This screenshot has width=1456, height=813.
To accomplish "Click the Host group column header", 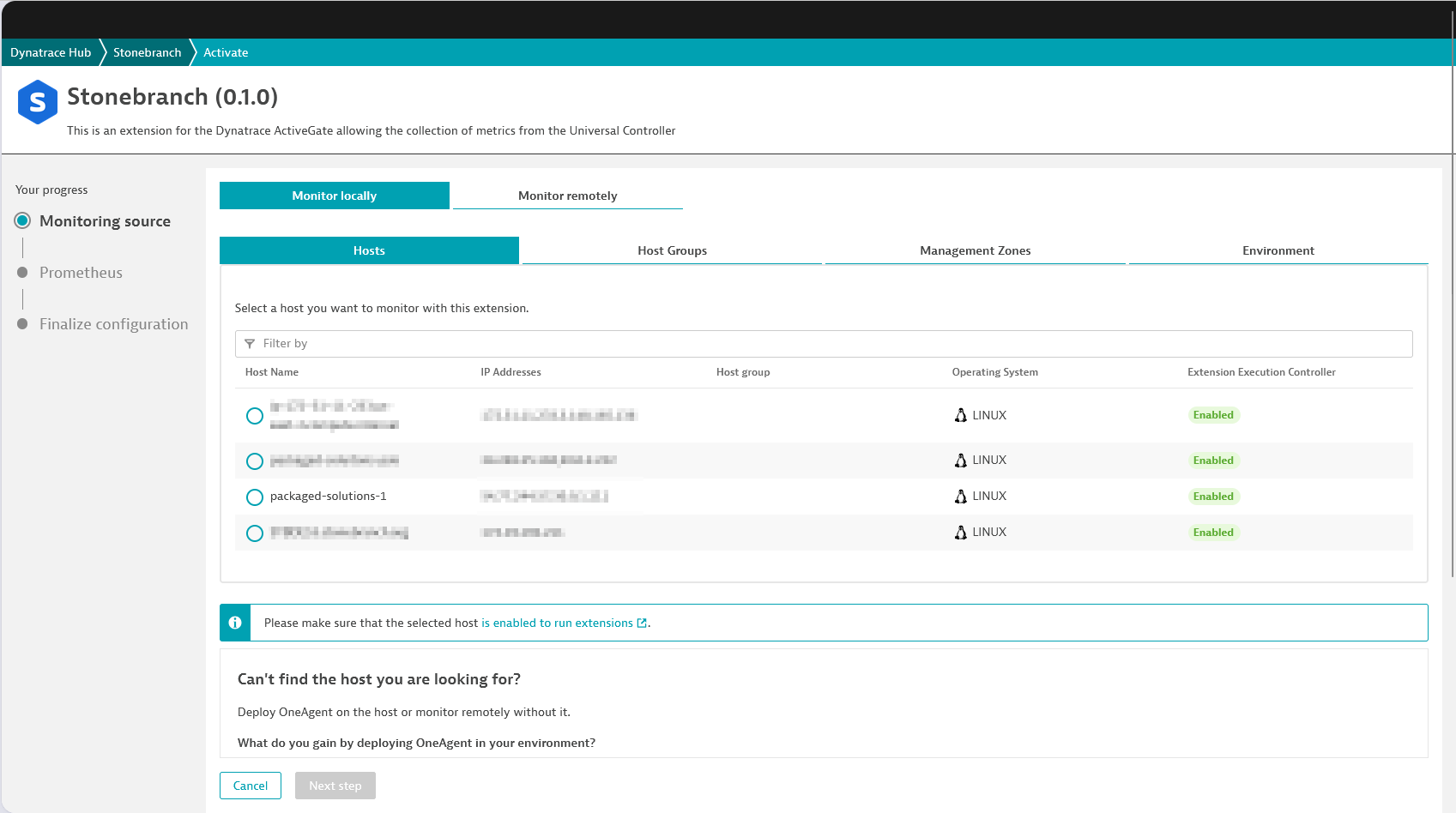I will click(x=743, y=372).
